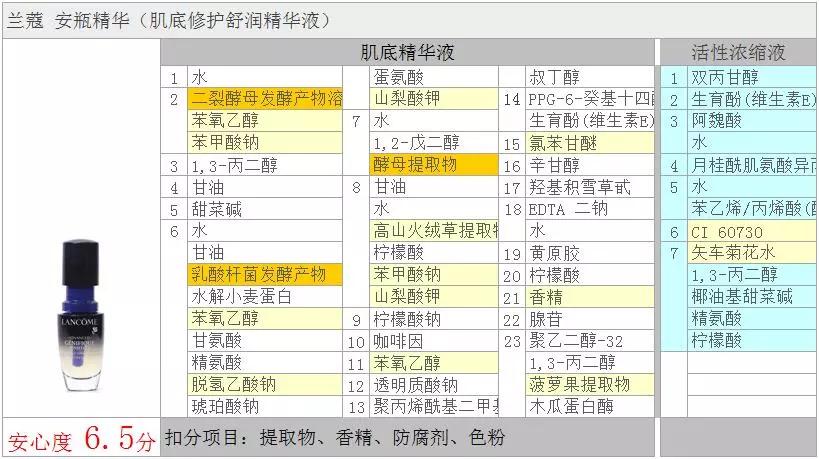
Task: Click 甘油 in row number 8
Action: (x=434, y=186)
